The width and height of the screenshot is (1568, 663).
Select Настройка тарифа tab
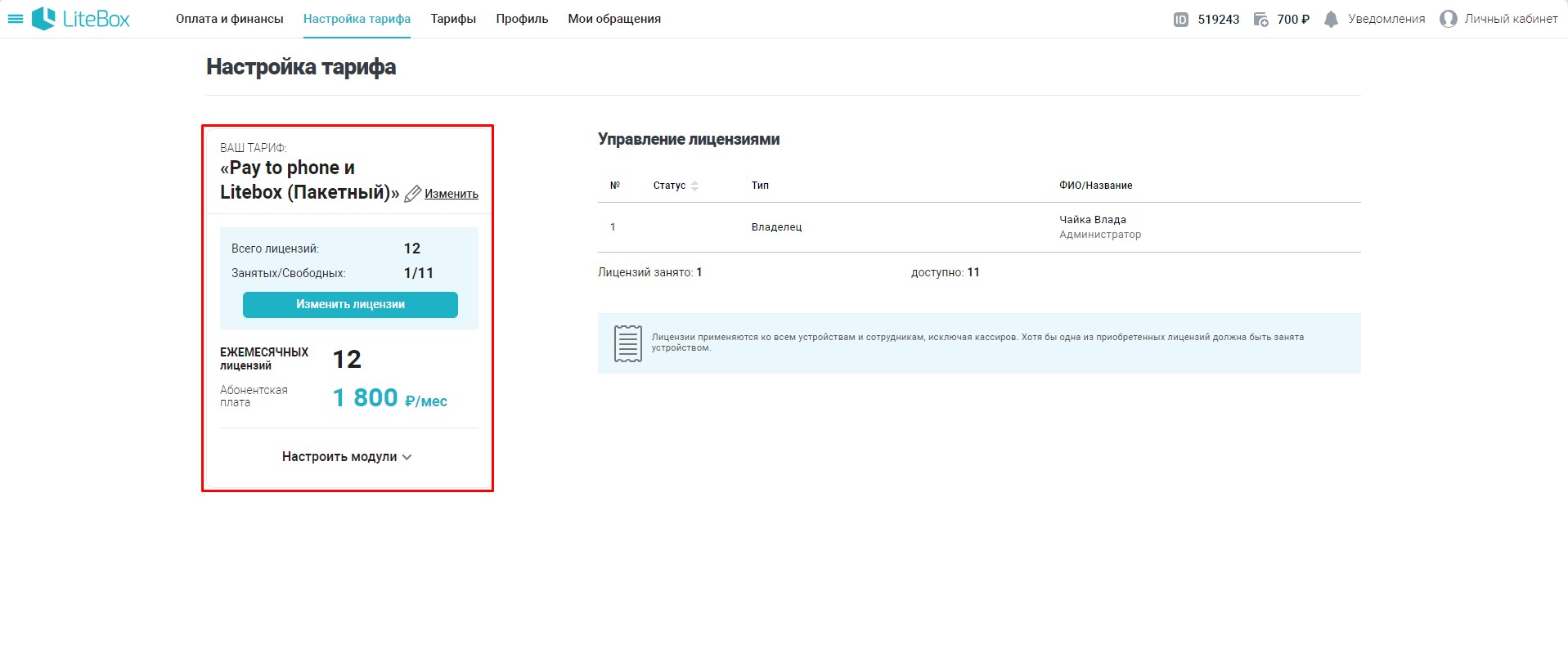click(357, 19)
